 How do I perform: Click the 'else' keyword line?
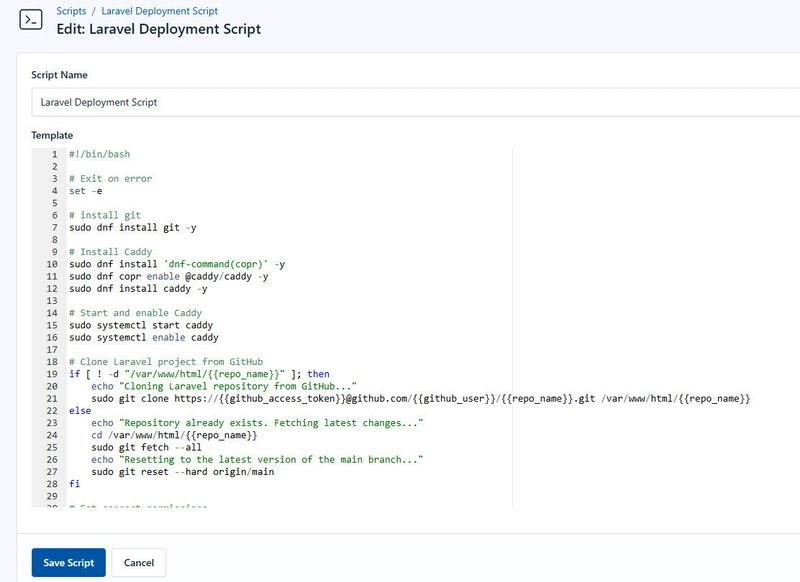coord(80,411)
